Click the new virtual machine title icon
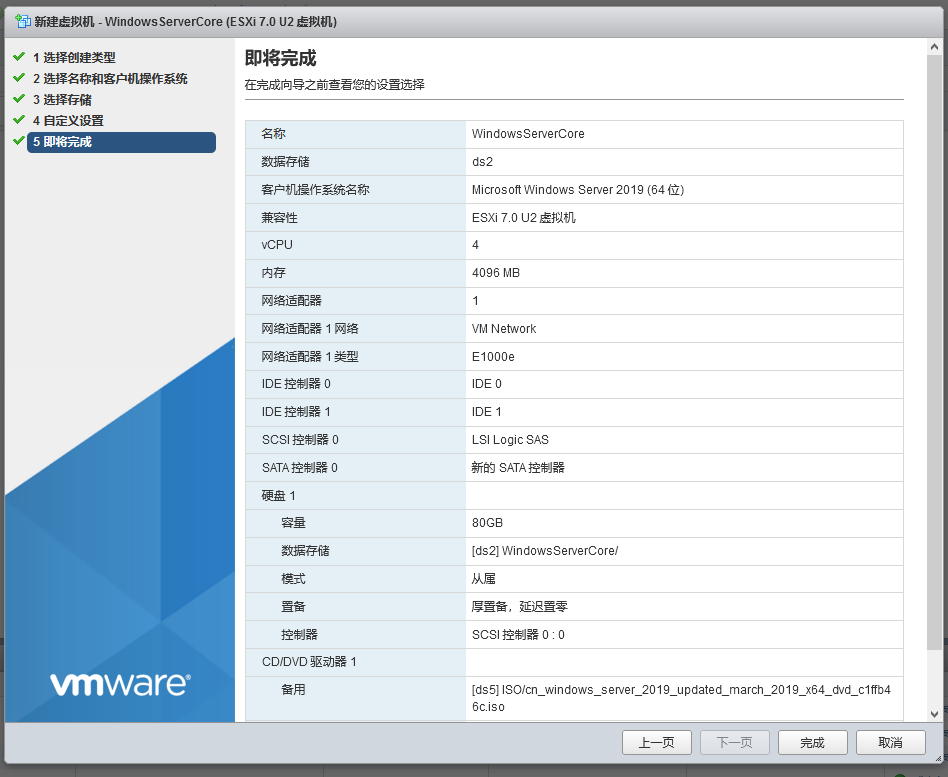 coord(22,21)
